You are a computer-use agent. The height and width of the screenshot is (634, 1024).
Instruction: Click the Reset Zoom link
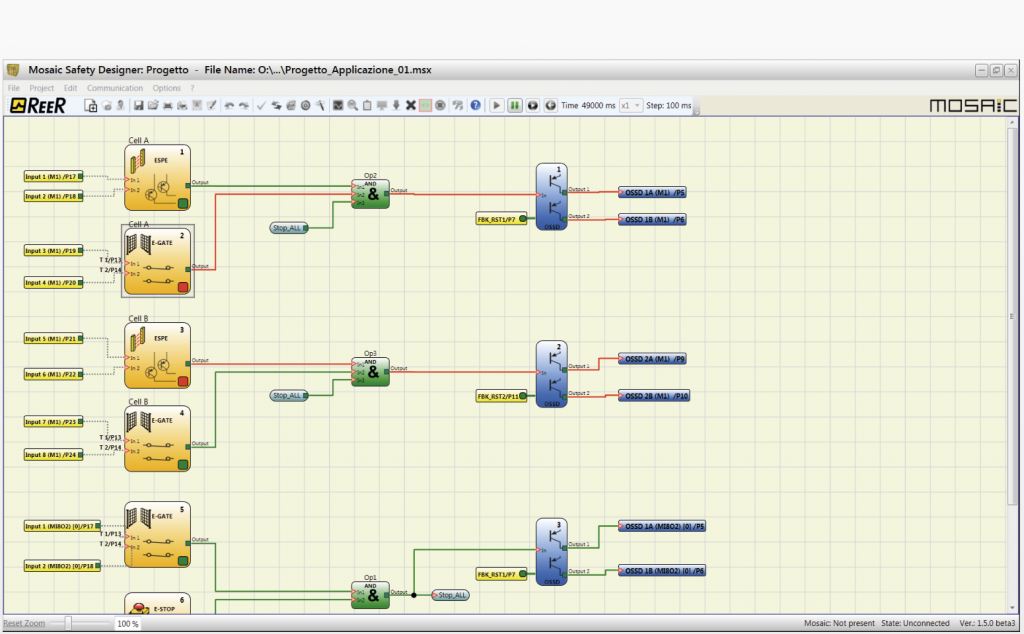[x=23, y=623]
